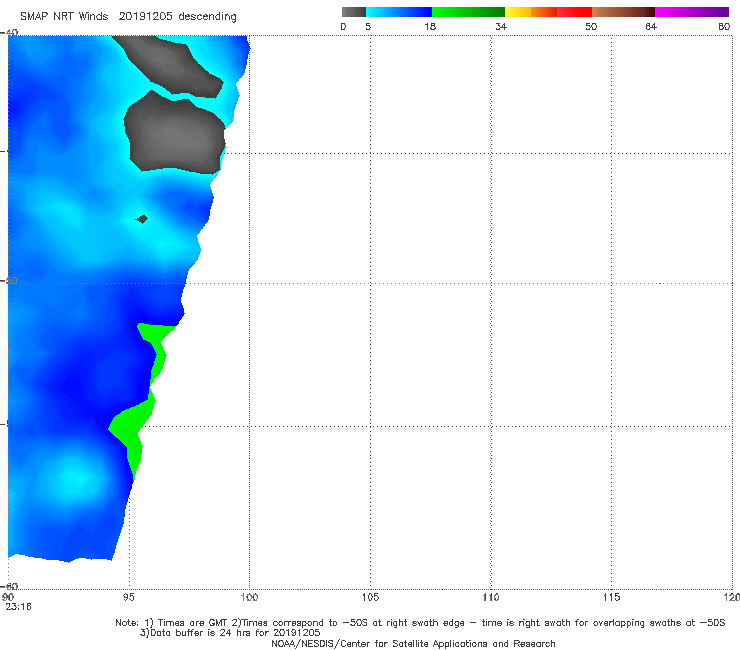Pick the brown segment of the color bar
The image size is (740, 650).
pos(623,12)
